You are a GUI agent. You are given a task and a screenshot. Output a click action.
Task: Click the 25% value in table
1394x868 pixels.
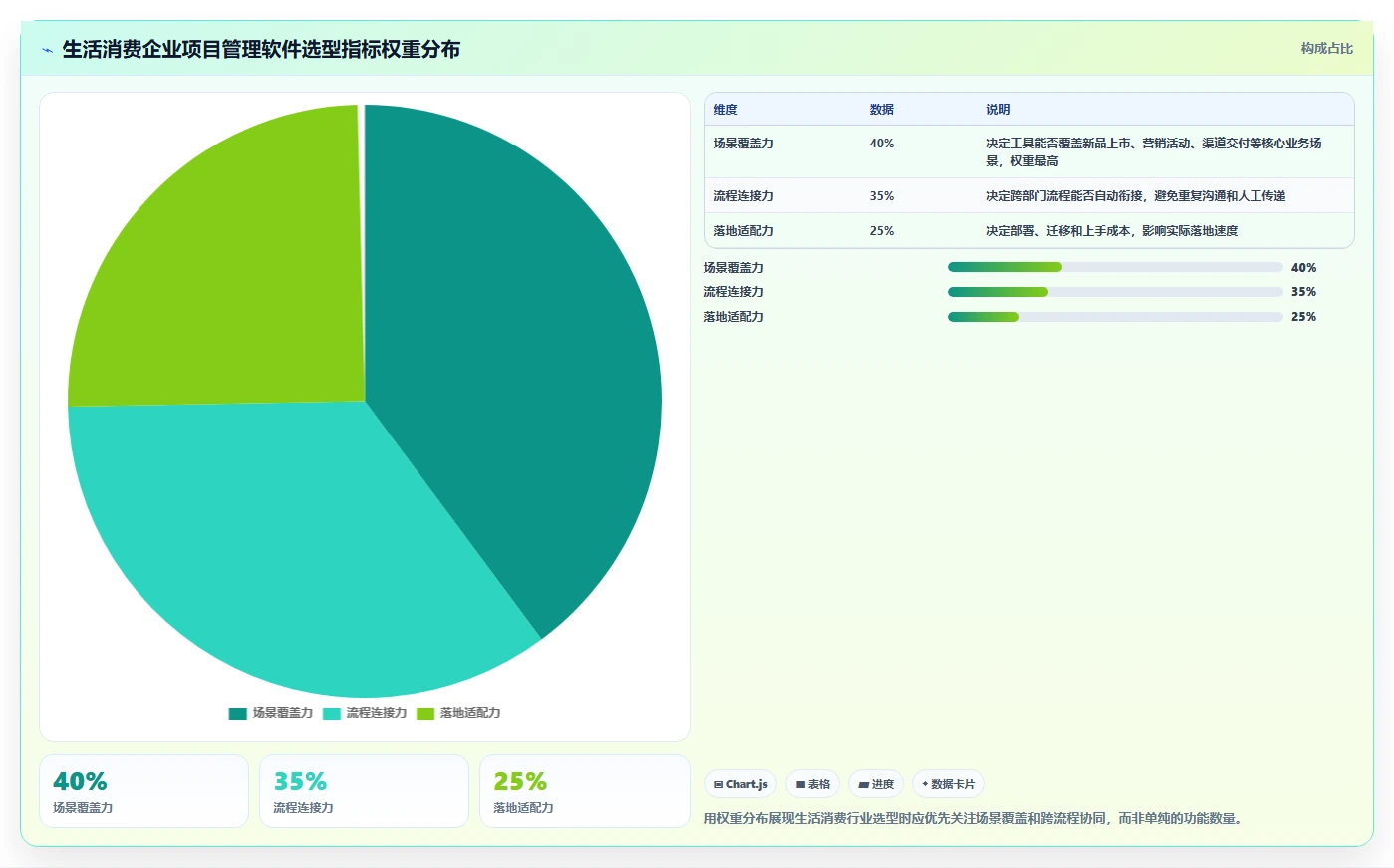881,231
